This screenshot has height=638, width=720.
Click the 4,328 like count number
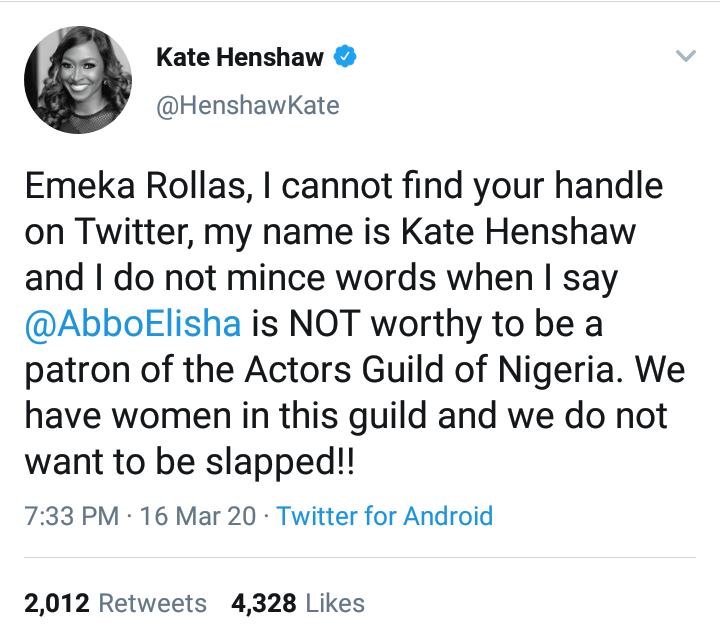click(x=264, y=603)
